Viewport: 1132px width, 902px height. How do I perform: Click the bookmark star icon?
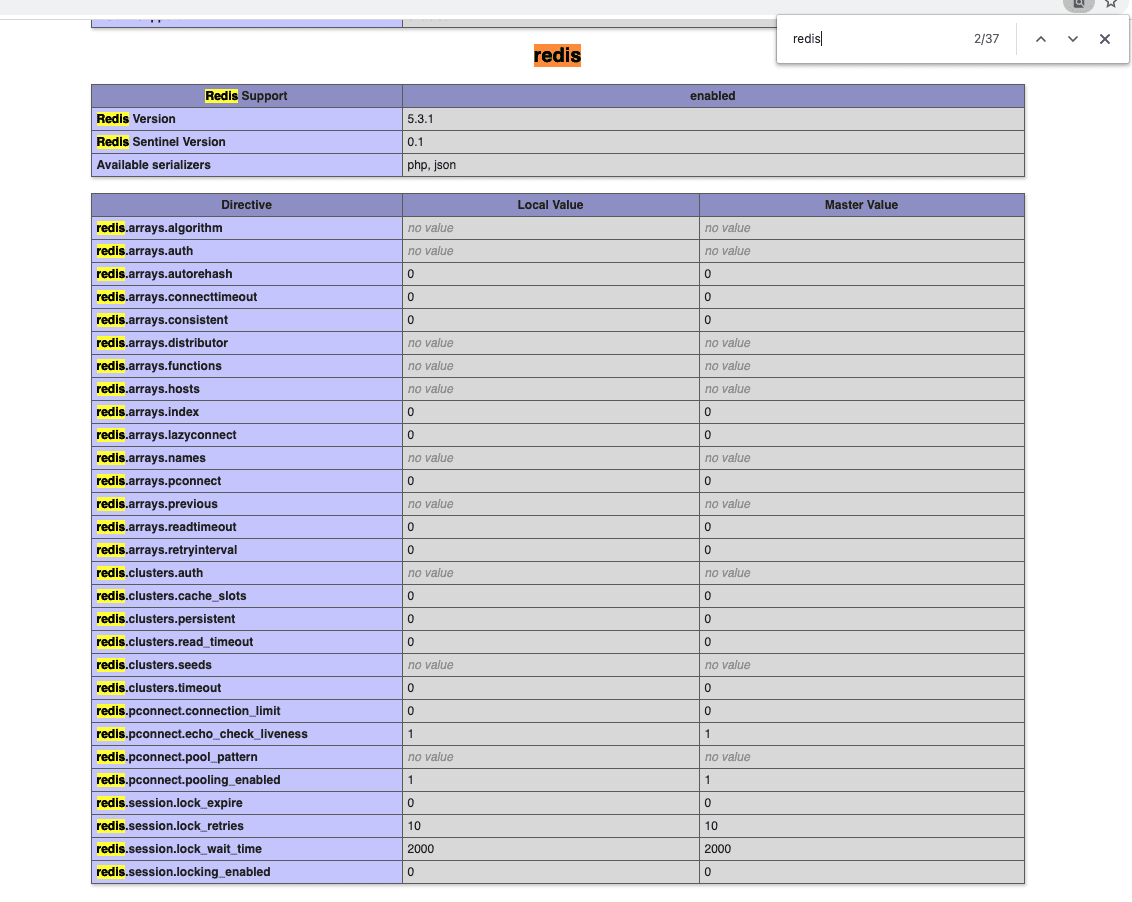pyautogui.click(x=1111, y=4)
